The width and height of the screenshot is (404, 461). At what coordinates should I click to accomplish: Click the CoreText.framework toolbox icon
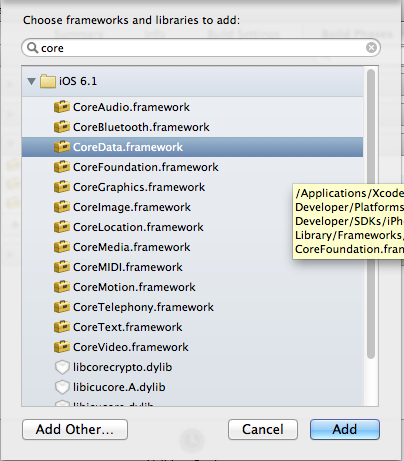[62, 327]
